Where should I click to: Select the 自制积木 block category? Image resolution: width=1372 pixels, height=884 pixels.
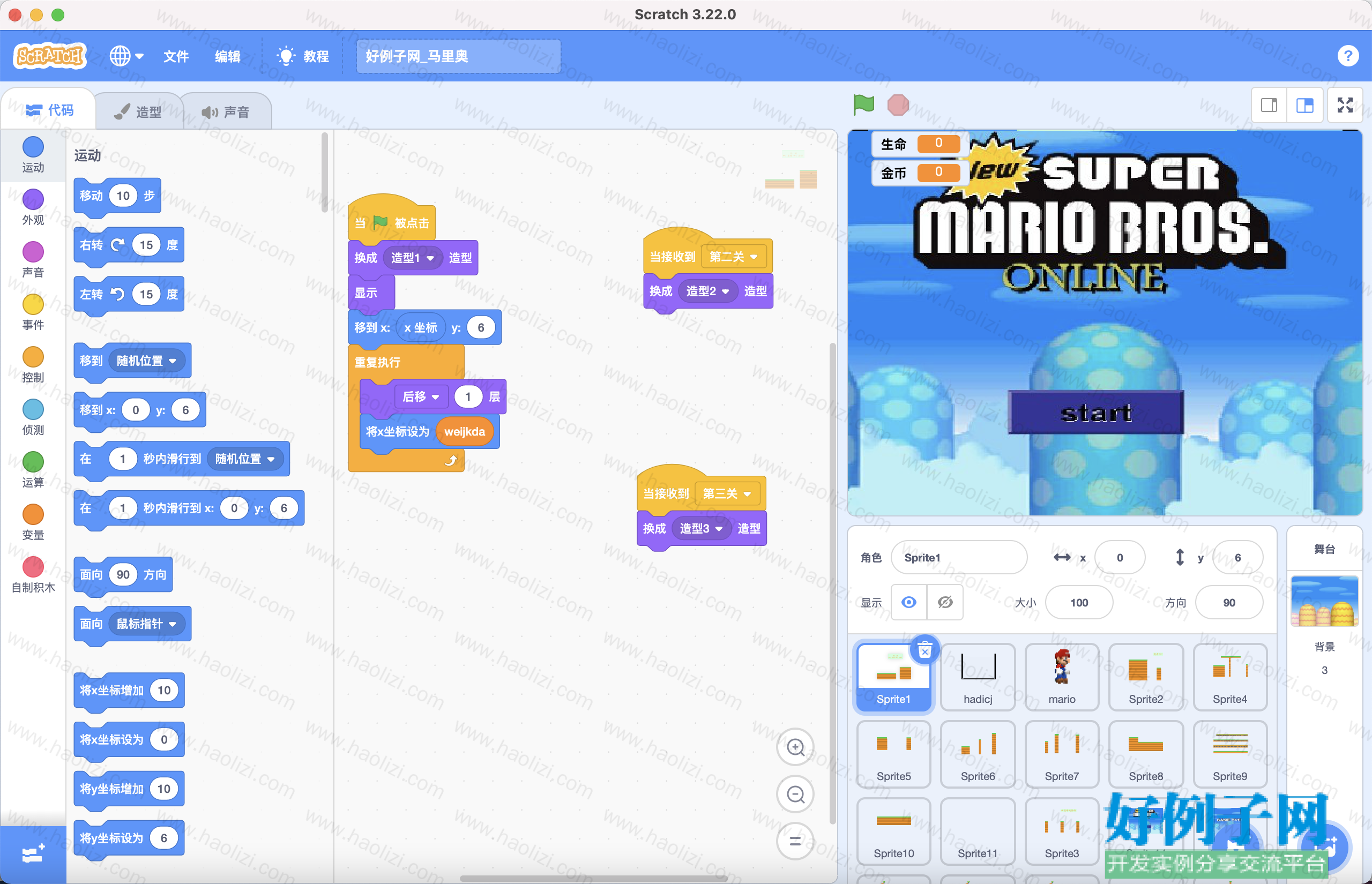click(33, 575)
